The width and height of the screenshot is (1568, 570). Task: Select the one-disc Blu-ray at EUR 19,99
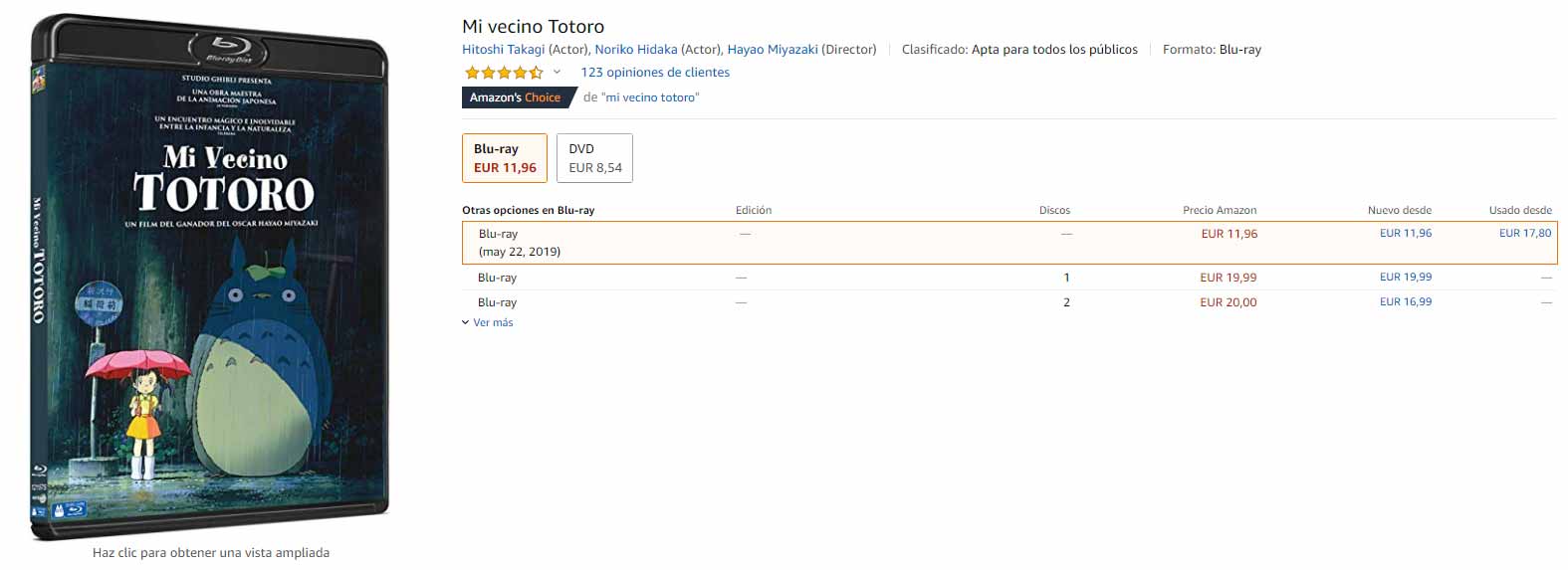(x=1228, y=278)
